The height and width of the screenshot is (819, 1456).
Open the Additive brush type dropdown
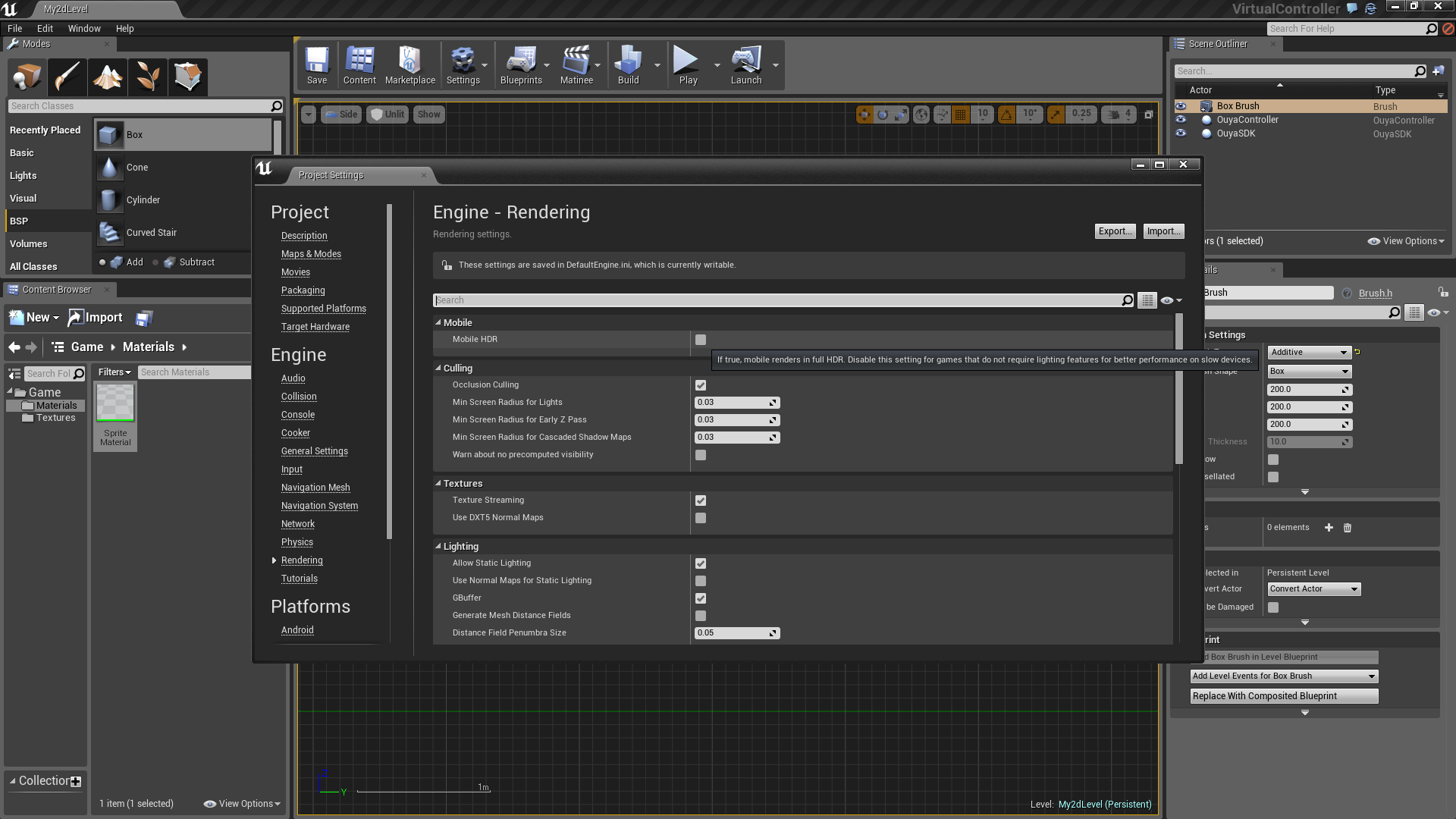tap(1310, 353)
